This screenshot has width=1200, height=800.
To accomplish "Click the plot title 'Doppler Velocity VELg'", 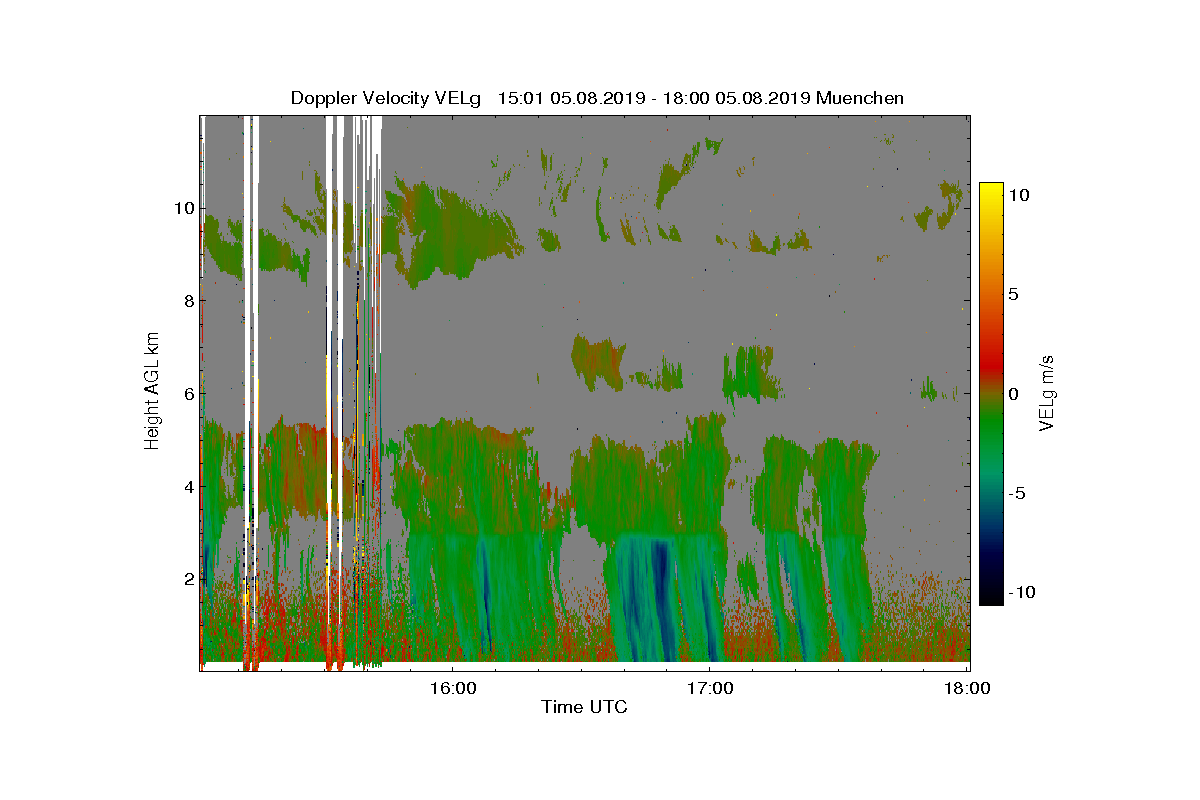I will click(386, 98).
